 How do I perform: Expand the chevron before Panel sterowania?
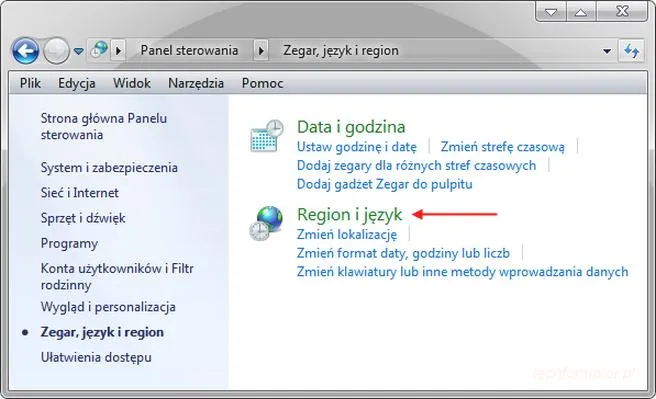(x=118, y=51)
